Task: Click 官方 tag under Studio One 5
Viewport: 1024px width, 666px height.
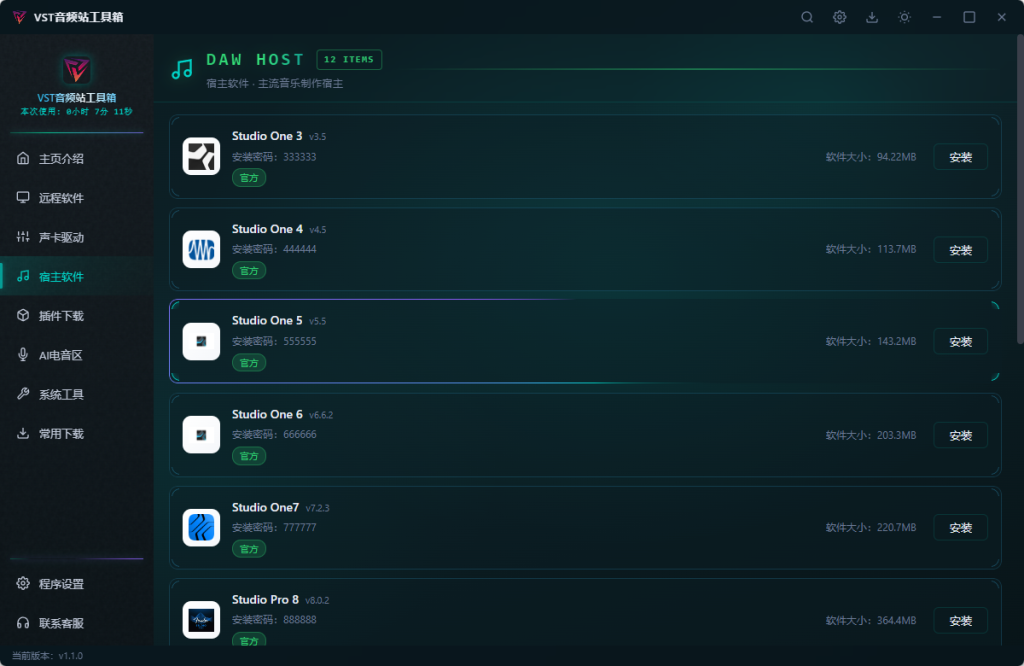Action: click(x=249, y=362)
